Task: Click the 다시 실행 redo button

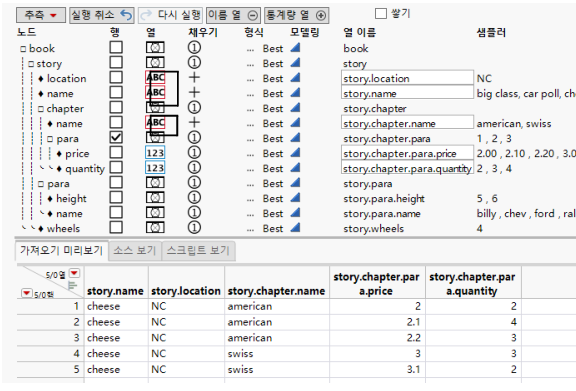Action: pyautogui.click(x=171, y=15)
